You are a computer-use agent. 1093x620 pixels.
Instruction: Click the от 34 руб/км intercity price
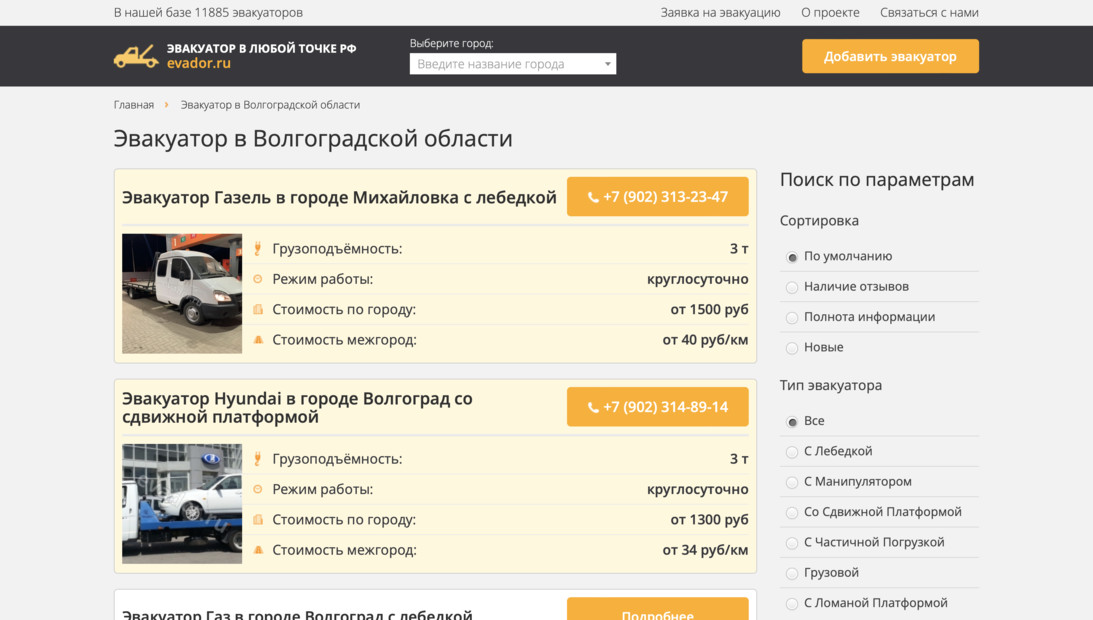(x=705, y=550)
